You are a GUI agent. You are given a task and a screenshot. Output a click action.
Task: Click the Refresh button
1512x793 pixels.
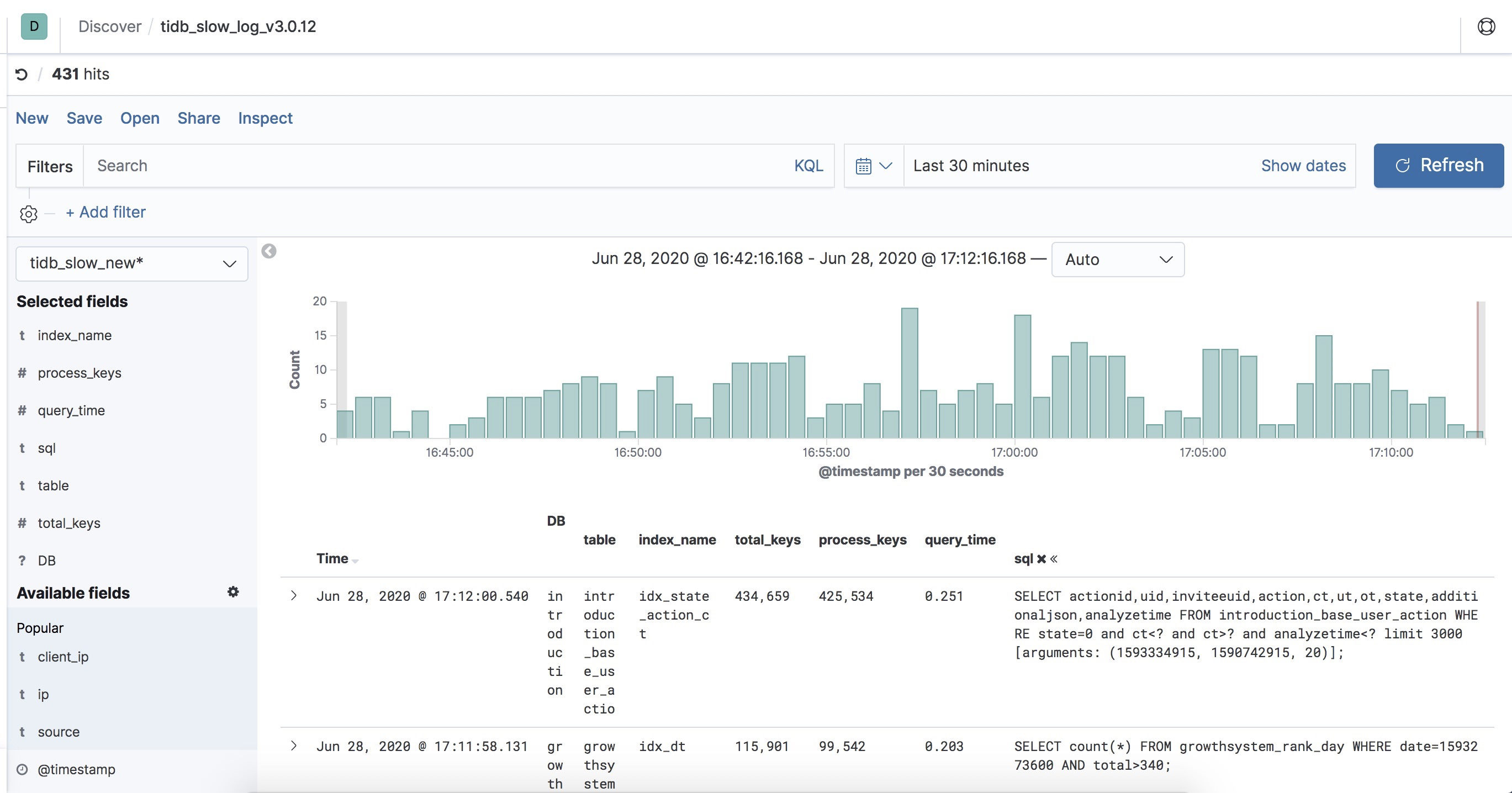[x=1439, y=166]
